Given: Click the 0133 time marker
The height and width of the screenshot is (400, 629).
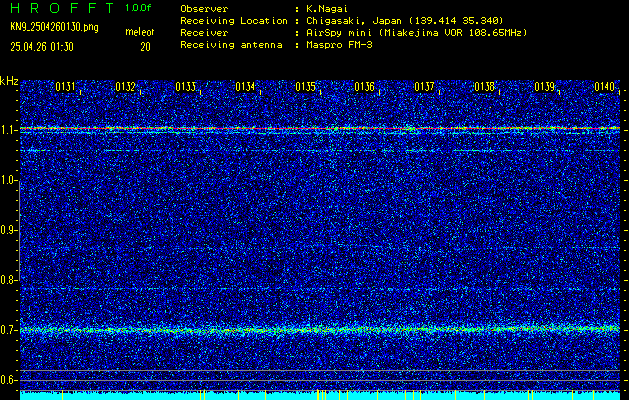Looking at the screenshot, I should pyautogui.click(x=185, y=87).
